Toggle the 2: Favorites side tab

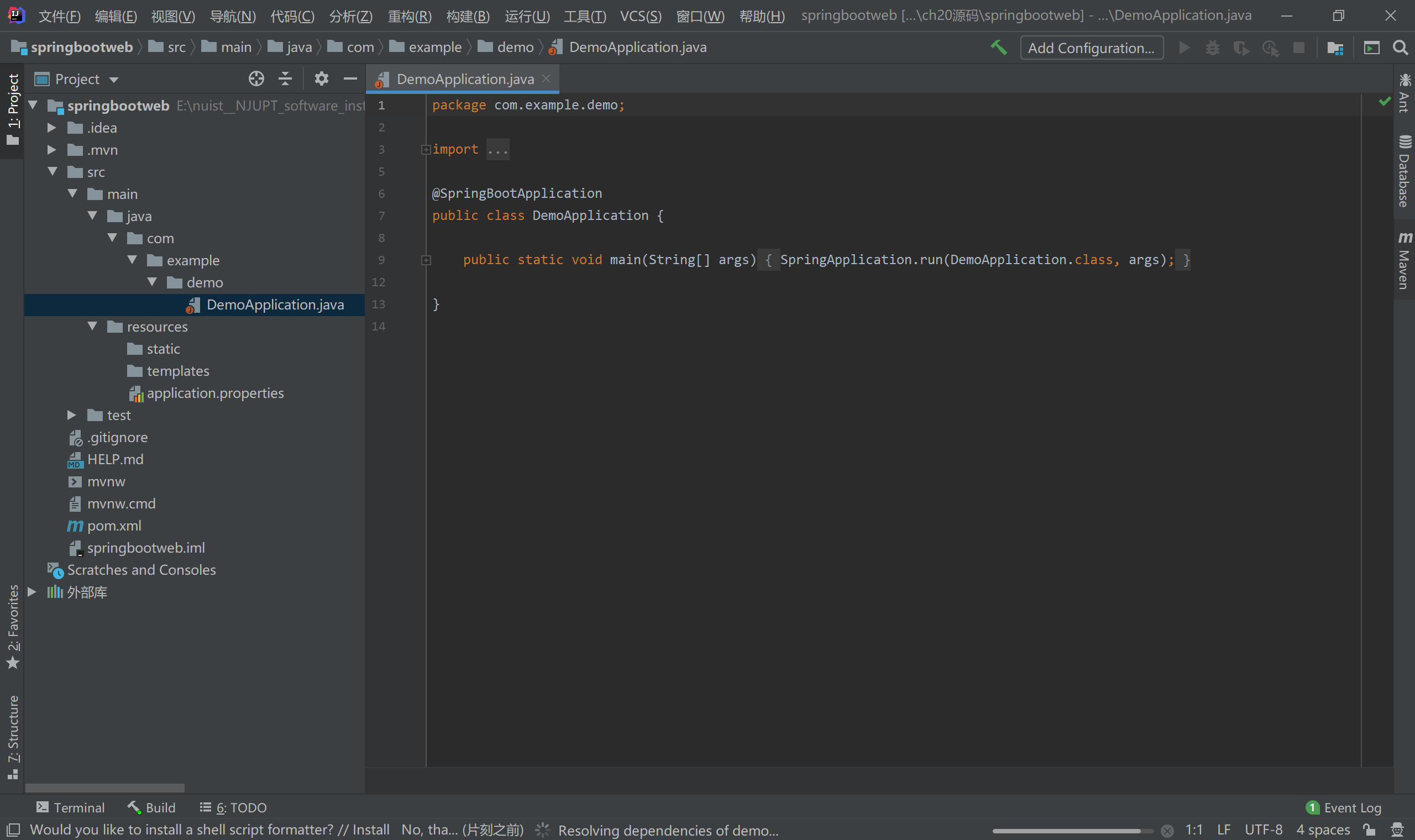(x=13, y=626)
